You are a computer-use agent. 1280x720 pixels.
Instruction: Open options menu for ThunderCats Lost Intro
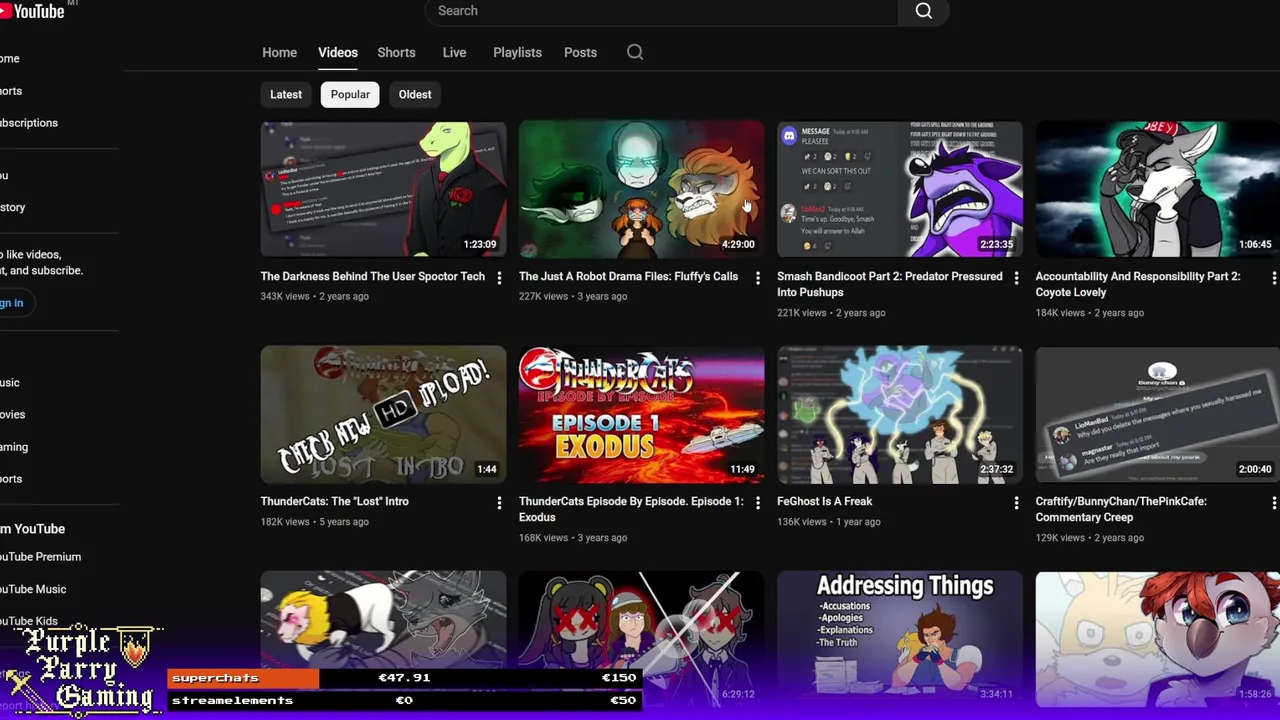[499, 502]
